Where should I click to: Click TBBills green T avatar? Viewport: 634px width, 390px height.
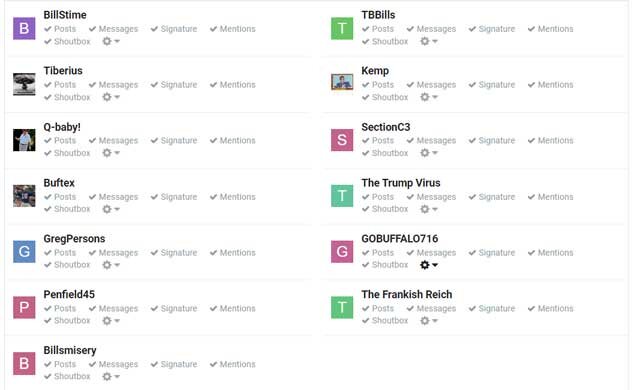(x=342, y=28)
